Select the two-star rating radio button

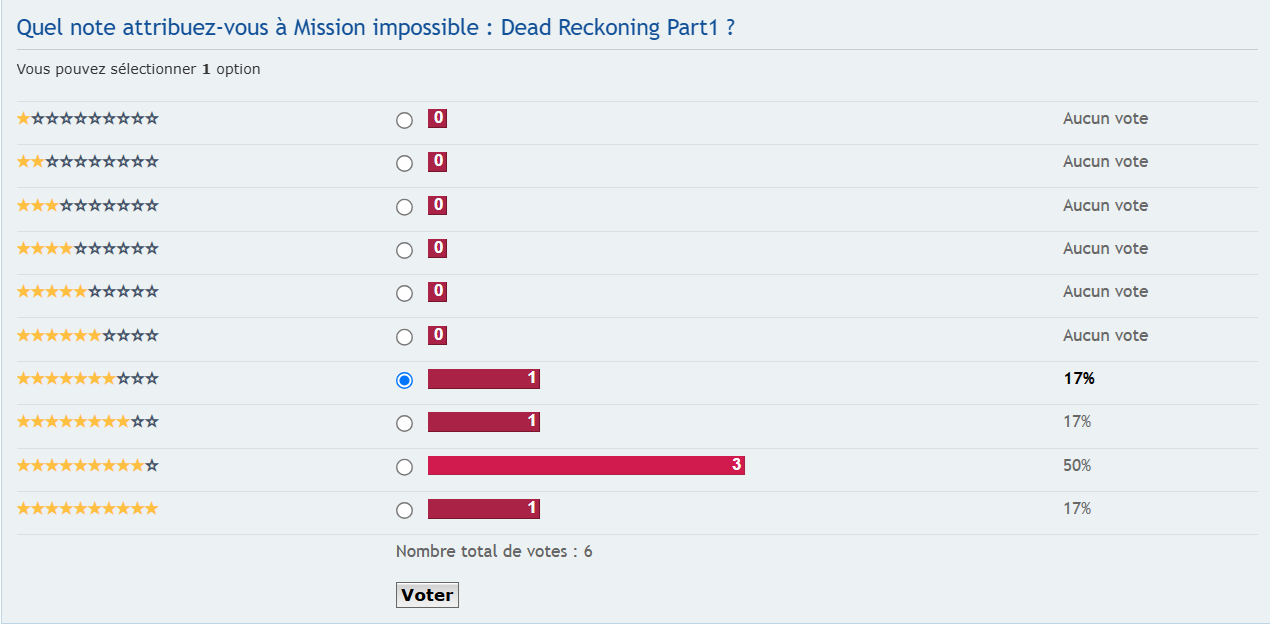pos(404,163)
